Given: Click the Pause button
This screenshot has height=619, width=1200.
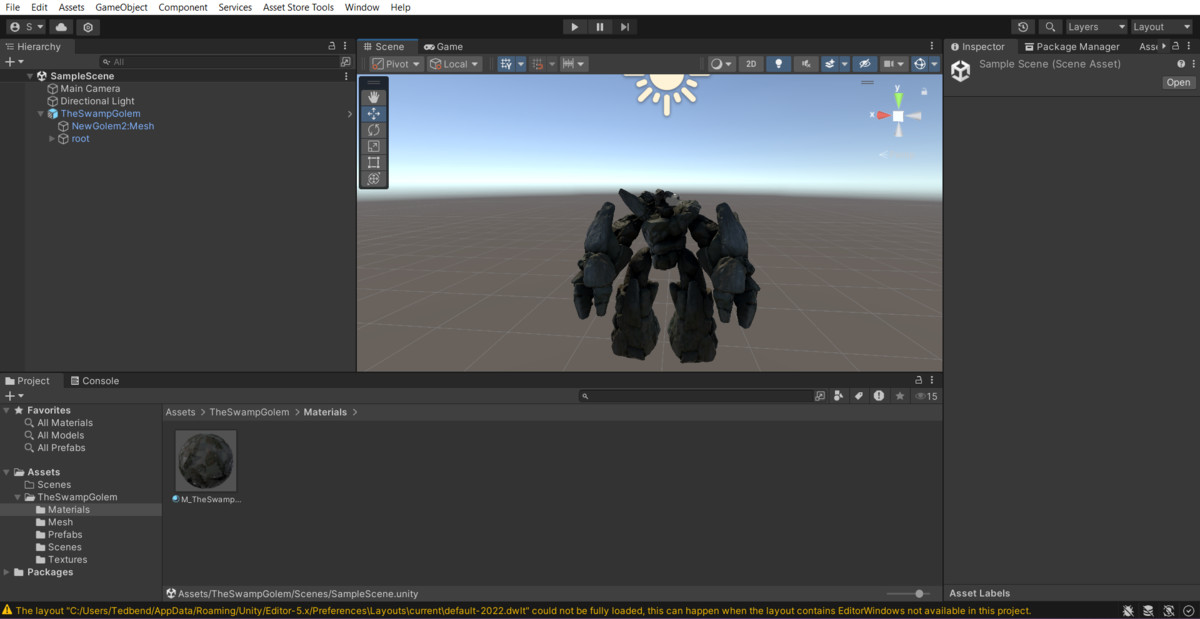Looking at the screenshot, I should point(599,27).
